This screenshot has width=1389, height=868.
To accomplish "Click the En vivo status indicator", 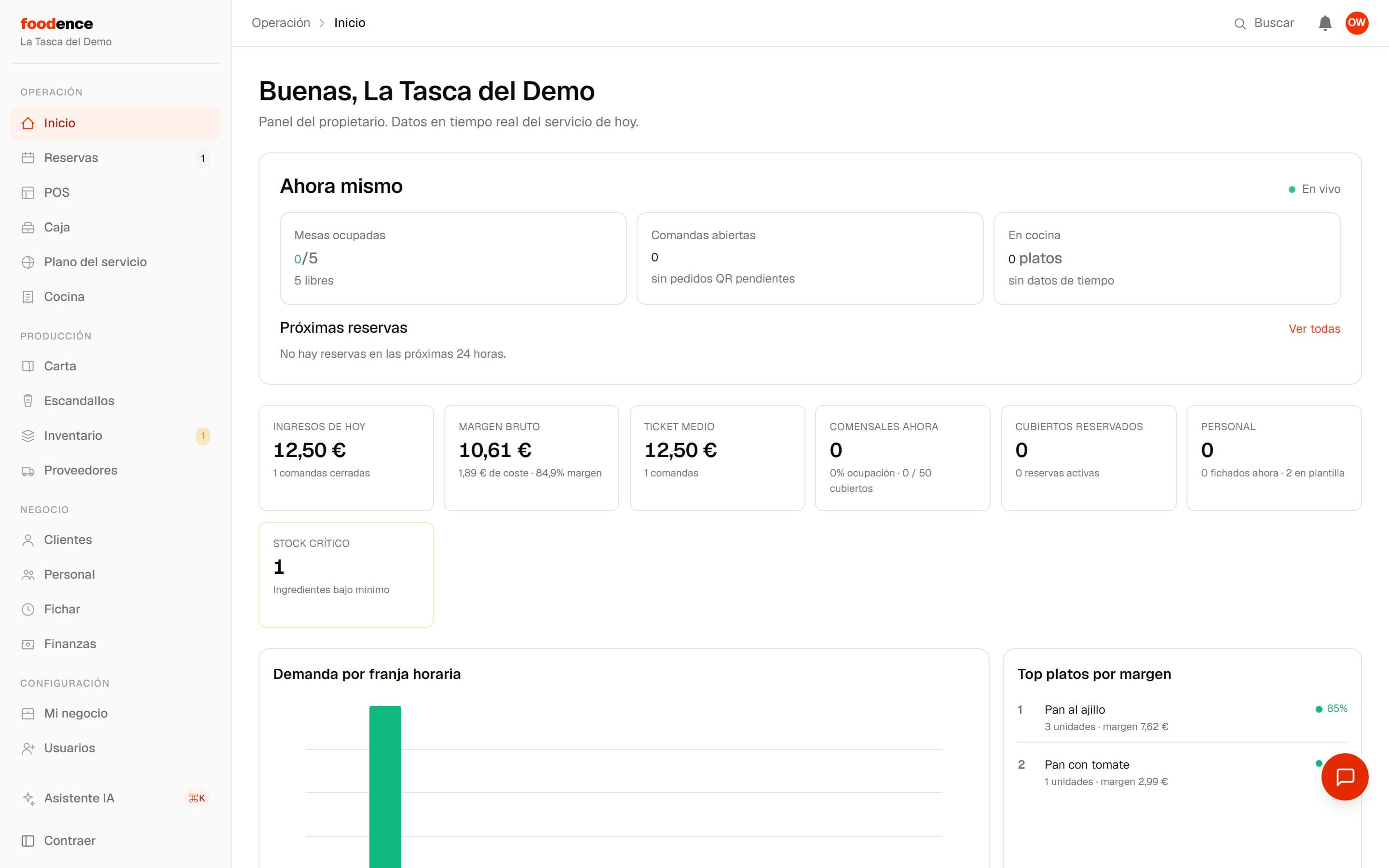I will point(1314,190).
